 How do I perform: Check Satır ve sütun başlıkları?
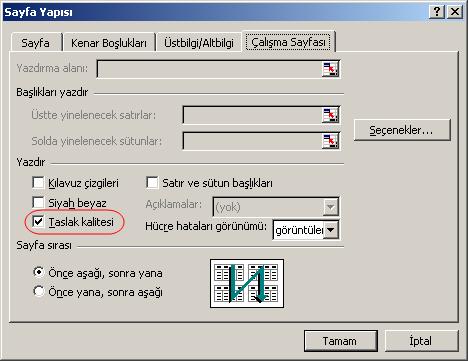[x=152, y=183]
